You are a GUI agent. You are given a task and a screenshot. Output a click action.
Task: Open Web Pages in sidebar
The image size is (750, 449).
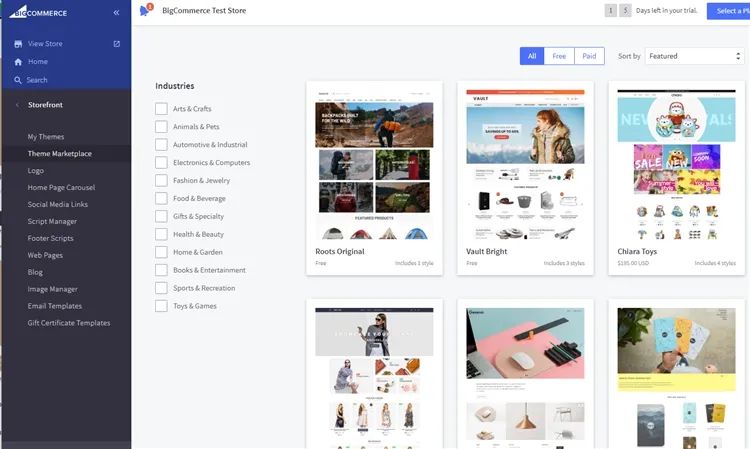tap(45, 255)
